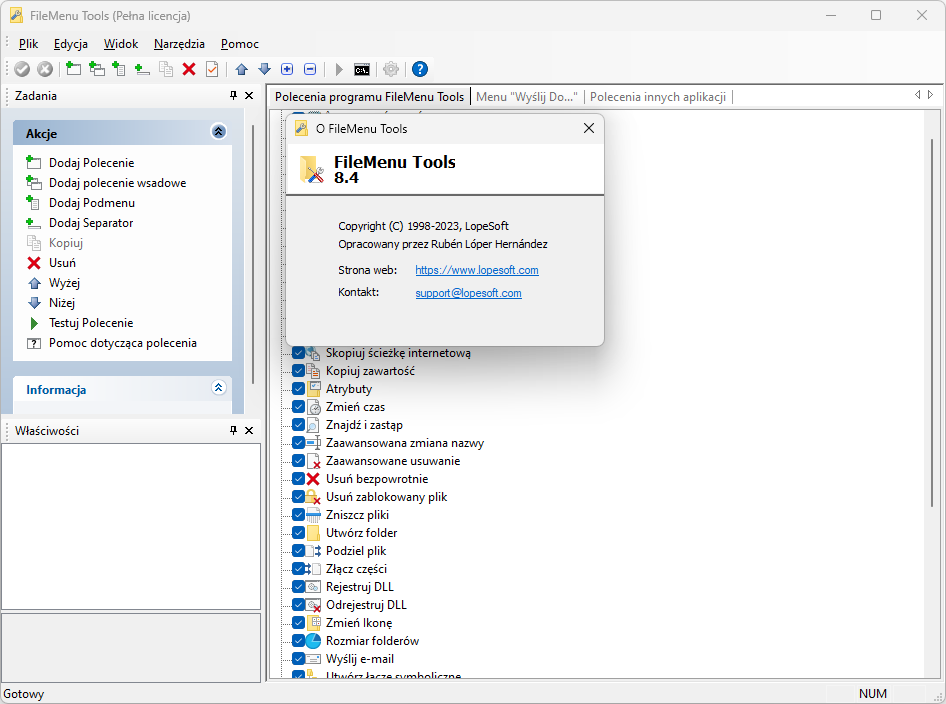This screenshot has width=946, height=704.
Task: Open the https://www.lopesoft.com link
Action: click(x=477, y=270)
